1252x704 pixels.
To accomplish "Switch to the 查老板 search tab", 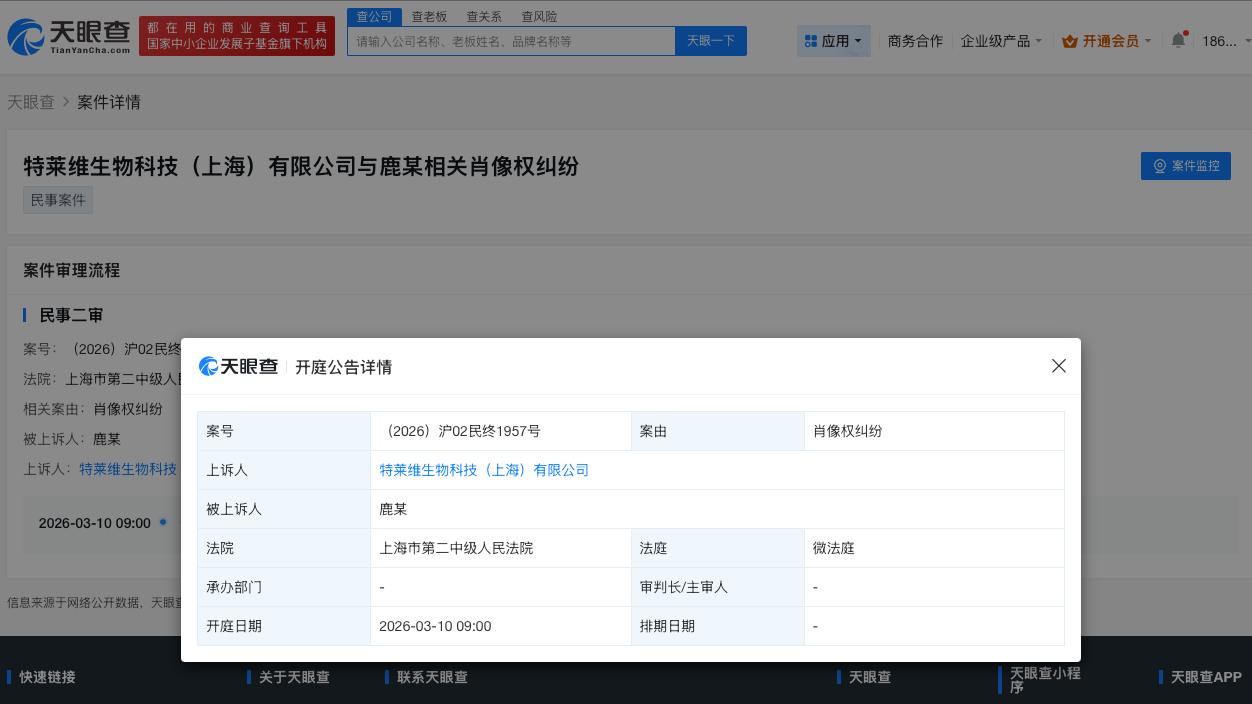I will click(429, 16).
